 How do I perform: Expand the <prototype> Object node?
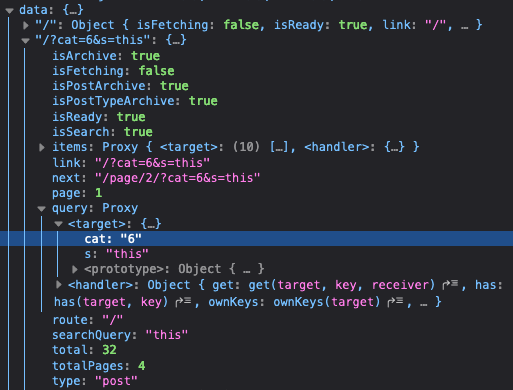[75, 269]
